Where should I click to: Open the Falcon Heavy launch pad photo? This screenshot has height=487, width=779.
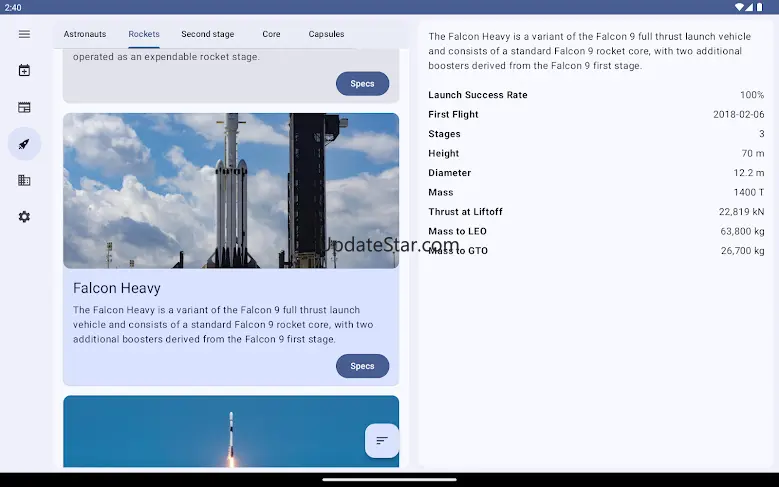click(x=231, y=191)
